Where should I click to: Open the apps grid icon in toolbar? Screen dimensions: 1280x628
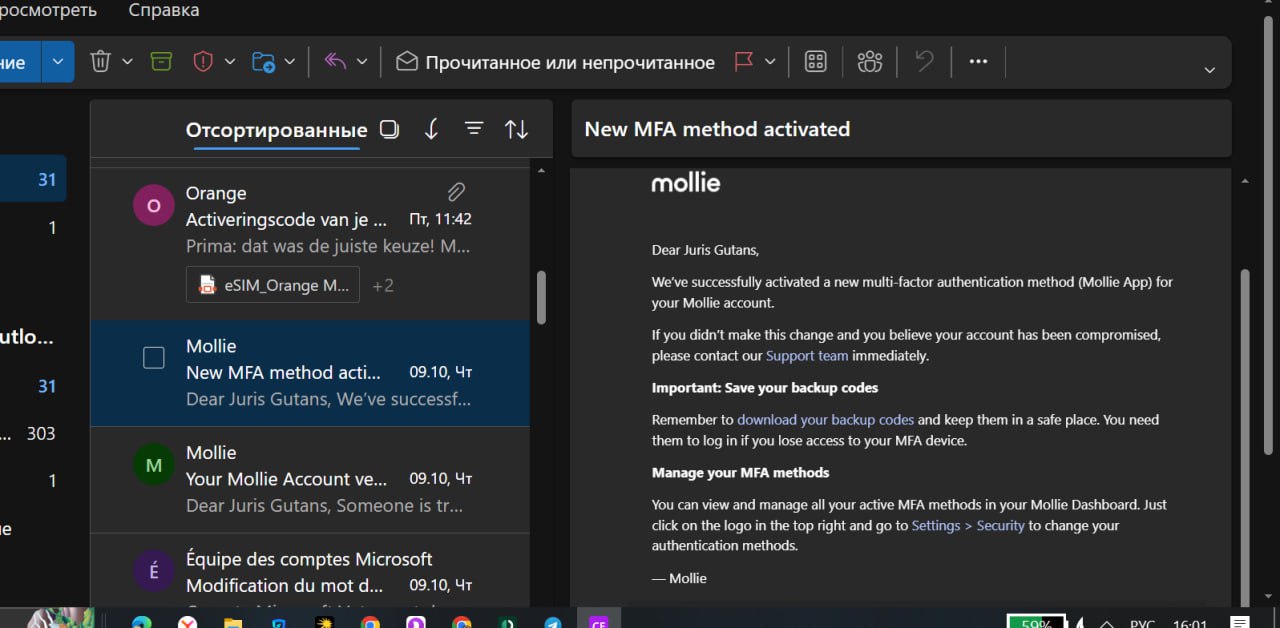click(816, 62)
